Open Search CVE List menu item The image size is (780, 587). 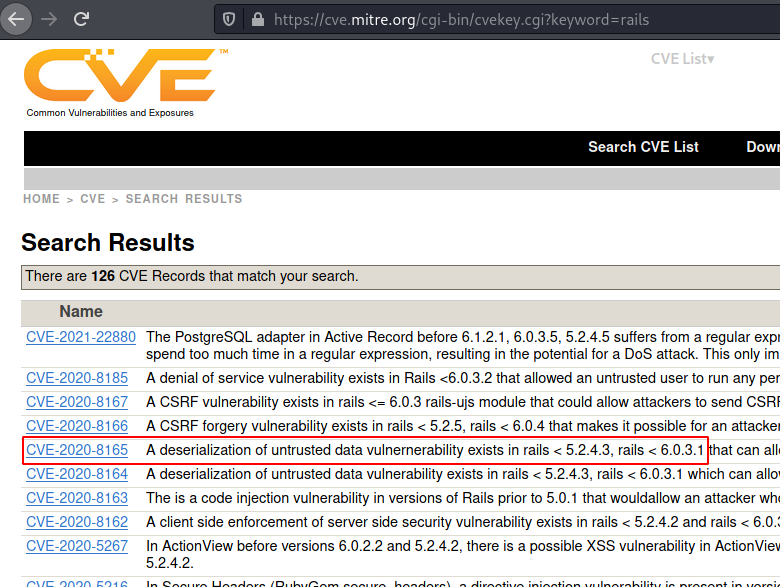pyautogui.click(x=643, y=147)
